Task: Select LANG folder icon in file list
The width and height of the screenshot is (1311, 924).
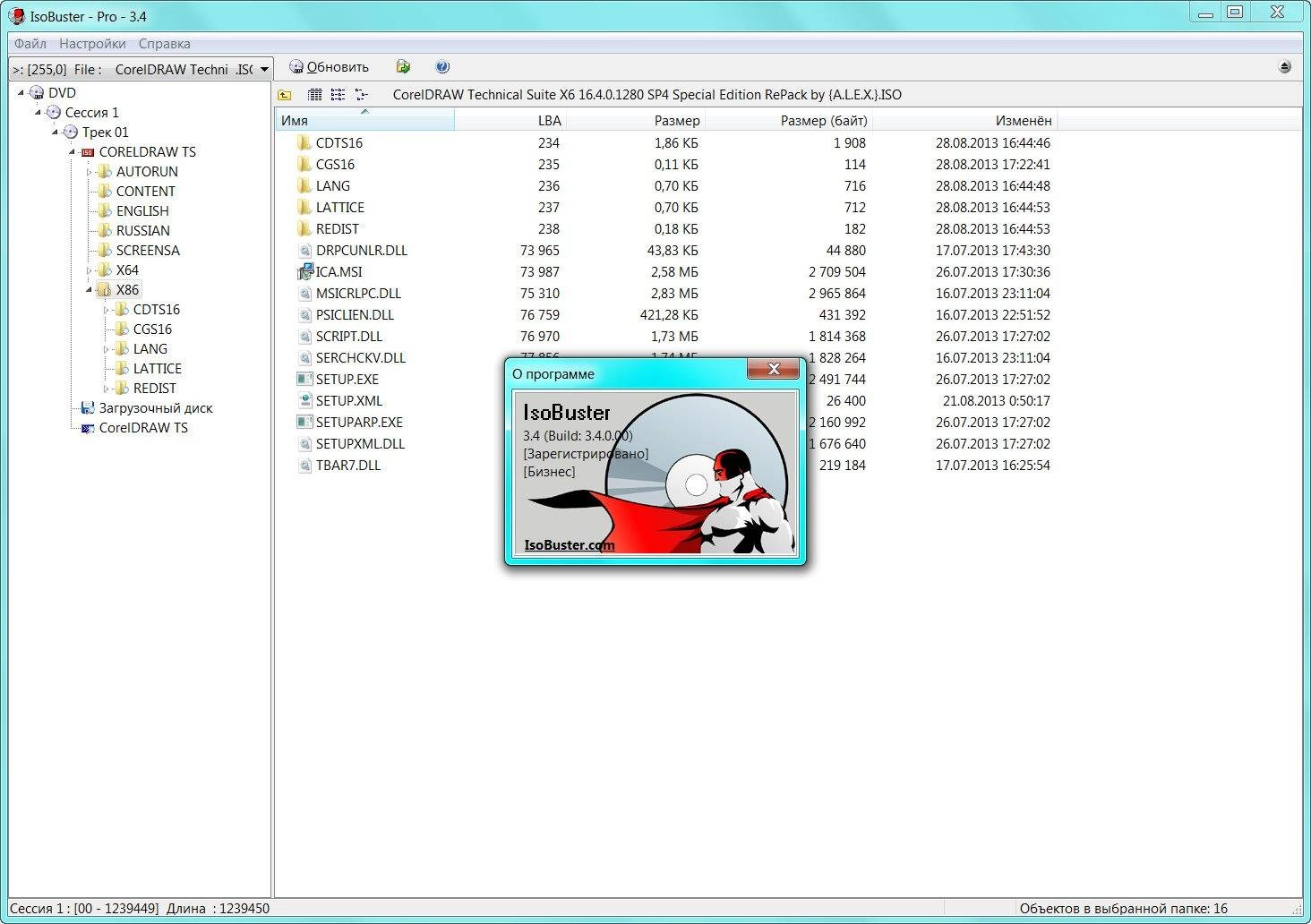Action: [x=304, y=185]
